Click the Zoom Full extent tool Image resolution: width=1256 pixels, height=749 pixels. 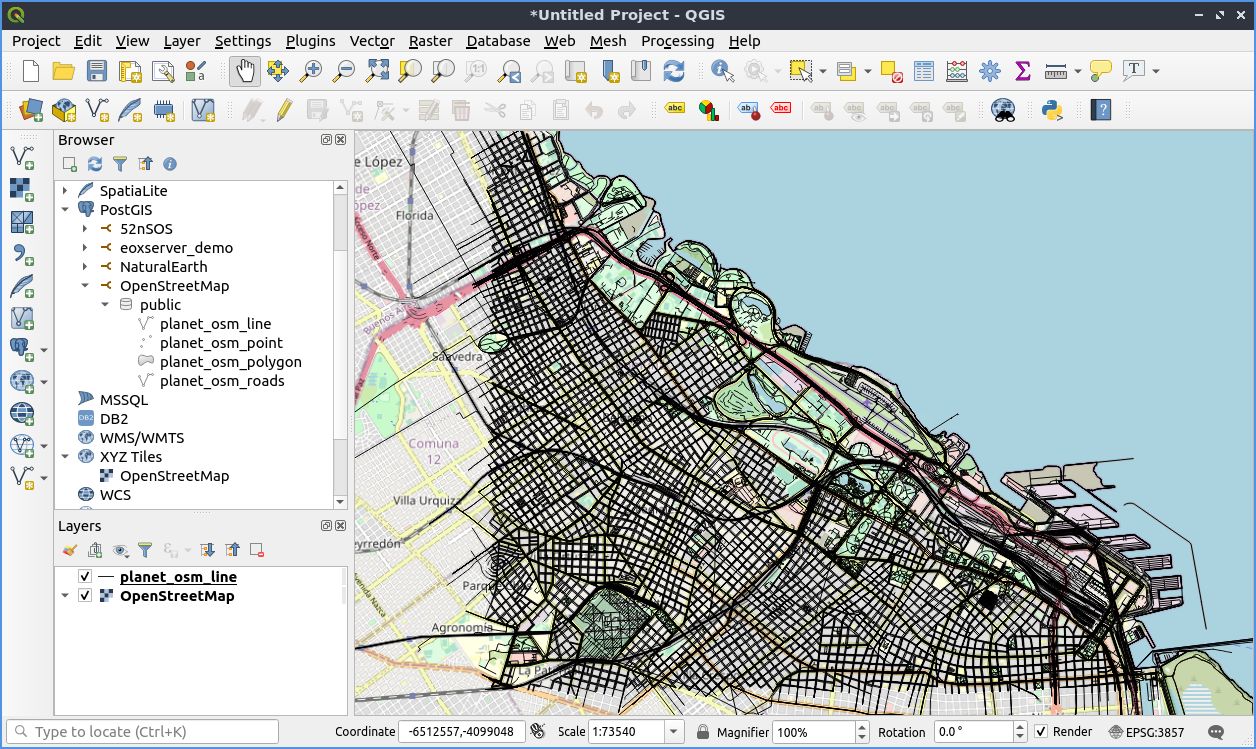(x=377, y=71)
